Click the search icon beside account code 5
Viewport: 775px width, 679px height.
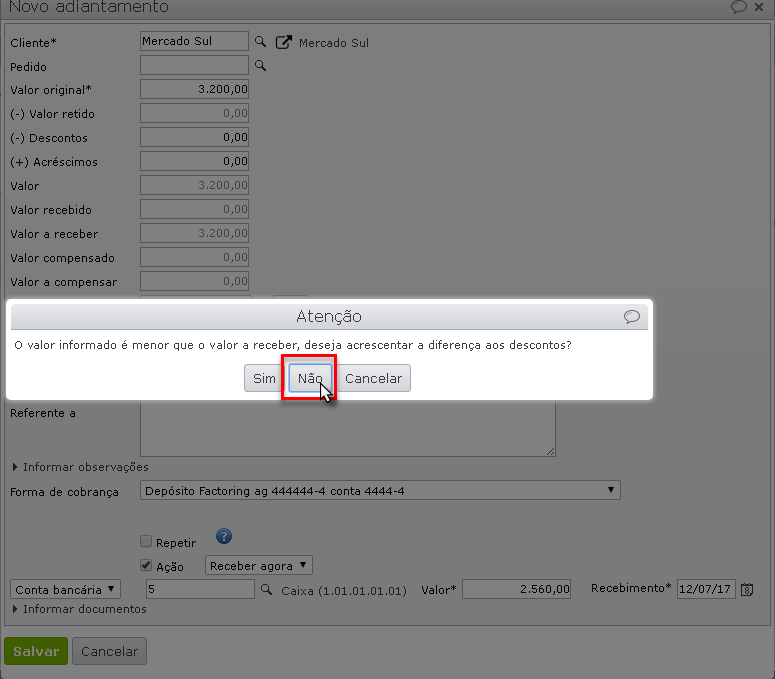(266, 589)
